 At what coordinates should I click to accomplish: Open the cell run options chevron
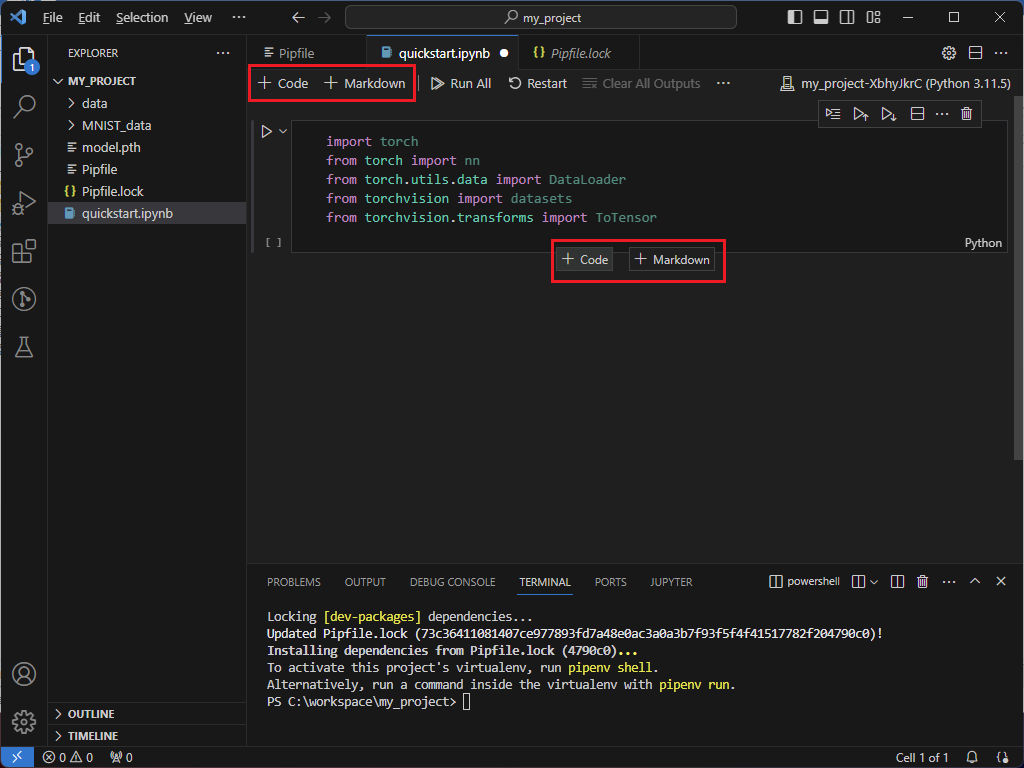pyautogui.click(x=283, y=131)
